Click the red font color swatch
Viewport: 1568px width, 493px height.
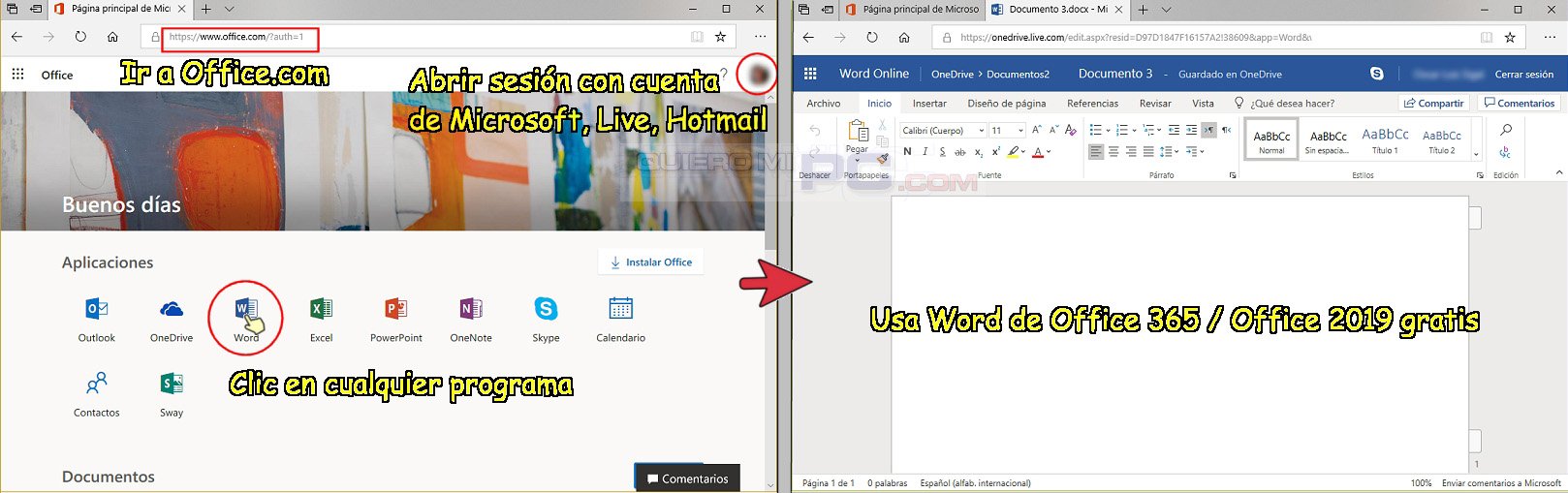[x=1038, y=152]
